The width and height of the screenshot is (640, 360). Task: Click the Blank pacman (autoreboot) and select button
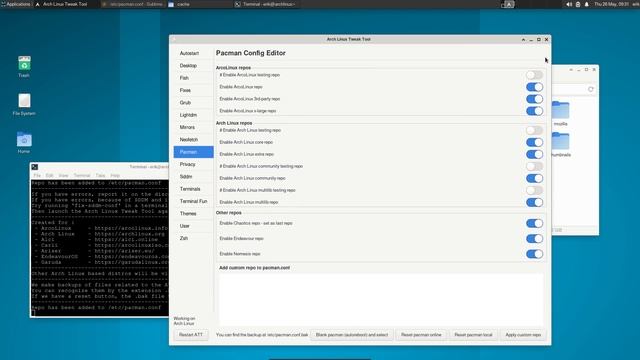[352, 335]
